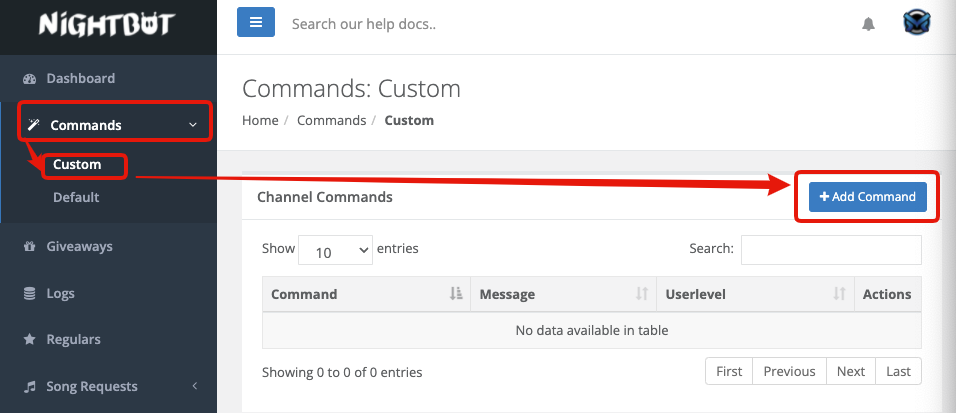Image resolution: width=956 pixels, height=413 pixels.
Task: Select Default under Commands
Action: [76, 197]
